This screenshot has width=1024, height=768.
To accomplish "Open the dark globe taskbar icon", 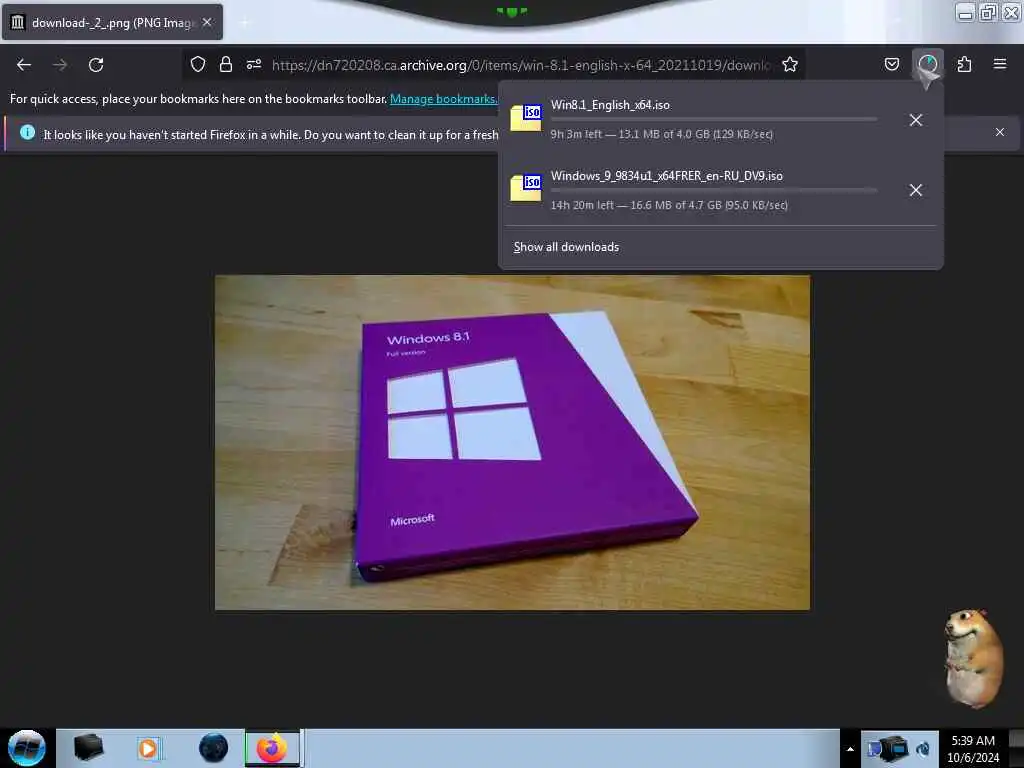I will pyautogui.click(x=214, y=748).
